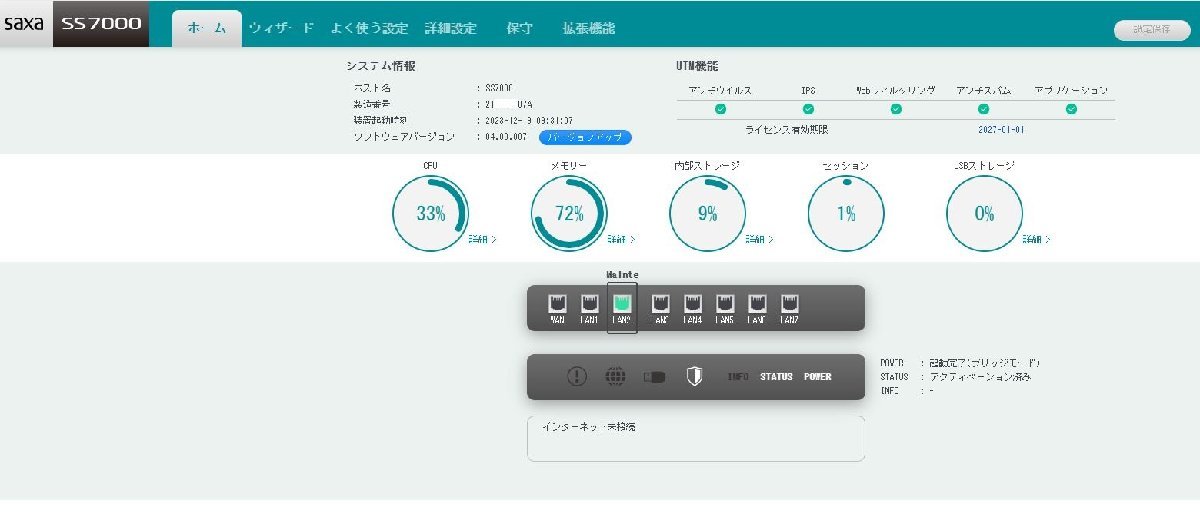Click the Webフィルタリング green check icon
The image size is (1200, 530).
pos(896,108)
